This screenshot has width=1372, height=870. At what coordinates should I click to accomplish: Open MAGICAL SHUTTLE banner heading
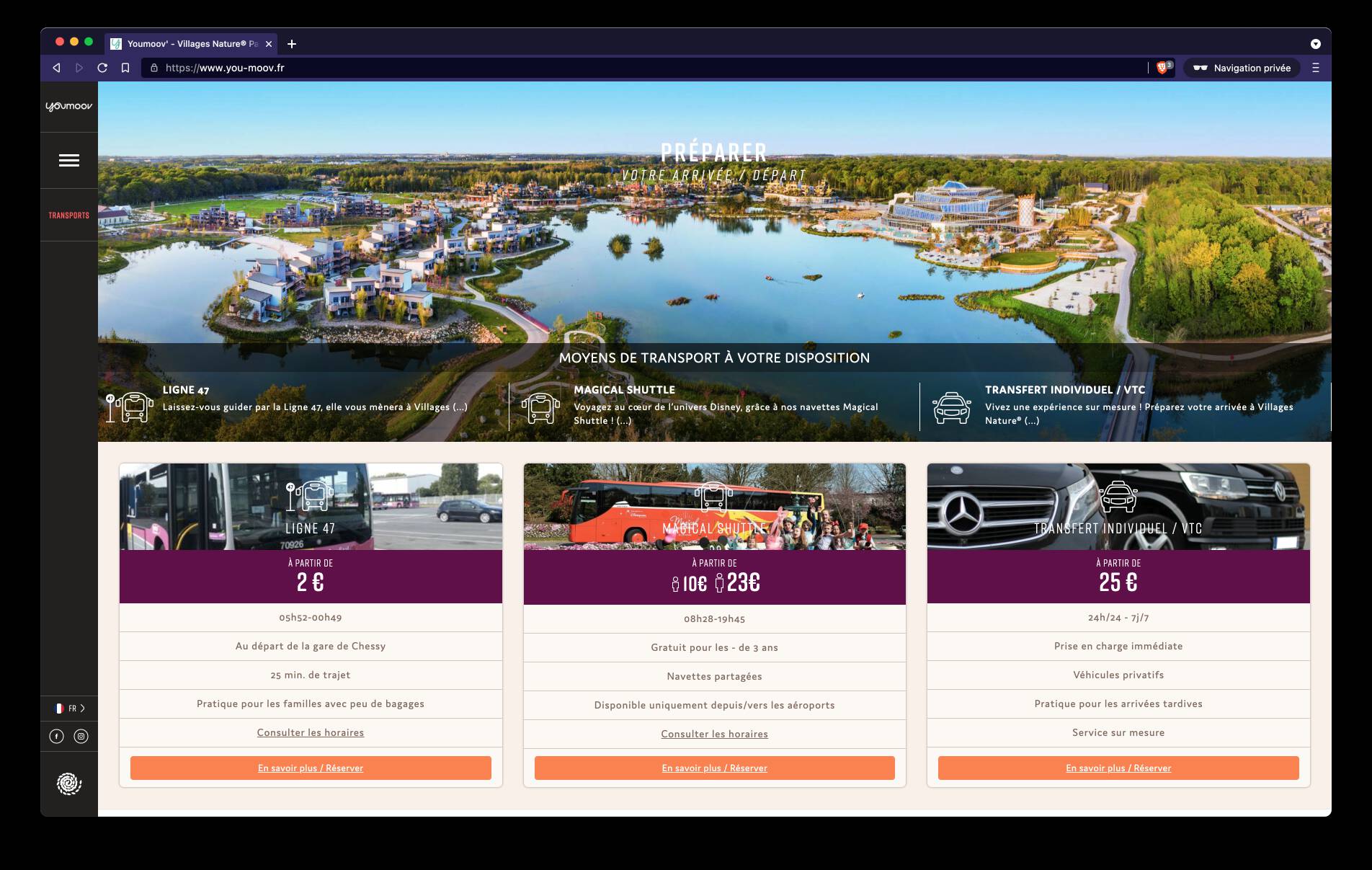[x=624, y=390]
